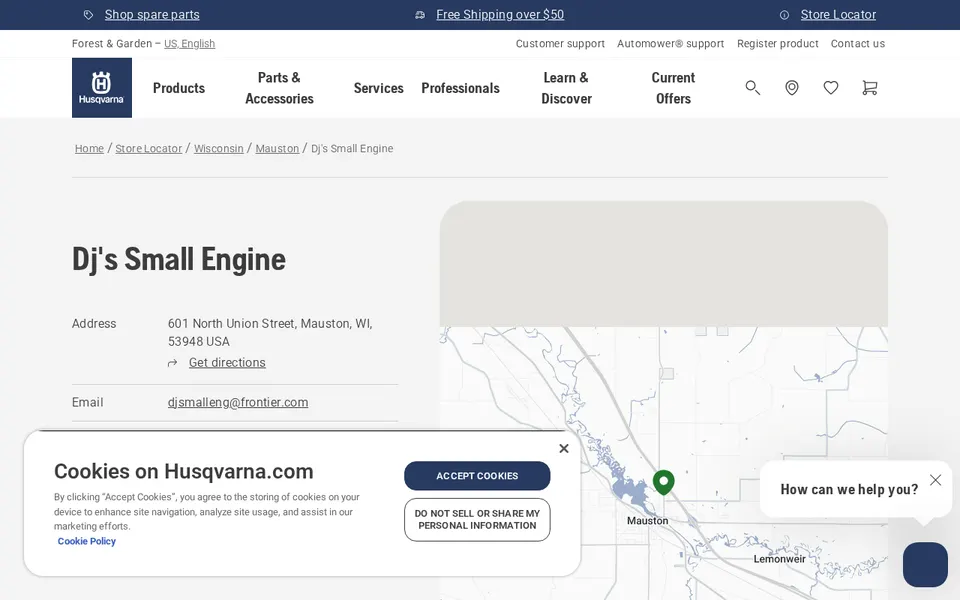Go to Mauston breadcrumb
Screen dimensions: 960x600
pos(277,149)
